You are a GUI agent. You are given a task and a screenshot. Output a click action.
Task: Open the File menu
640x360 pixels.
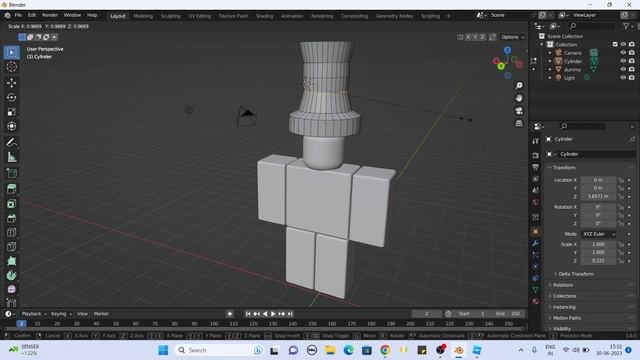tap(18, 15)
